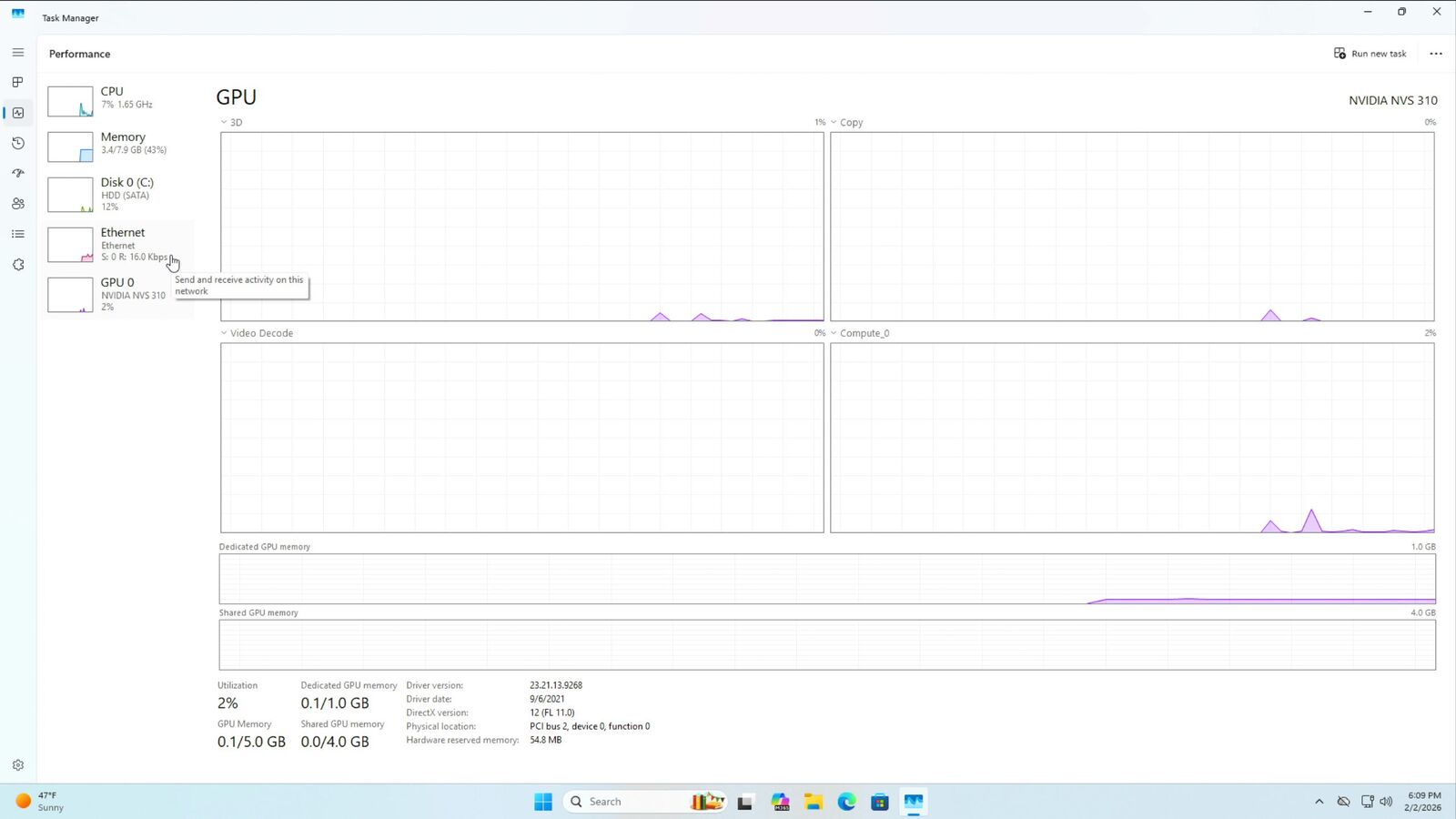The height and width of the screenshot is (819, 1456).
Task: Click Run new task button
Action: point(1370,54)
